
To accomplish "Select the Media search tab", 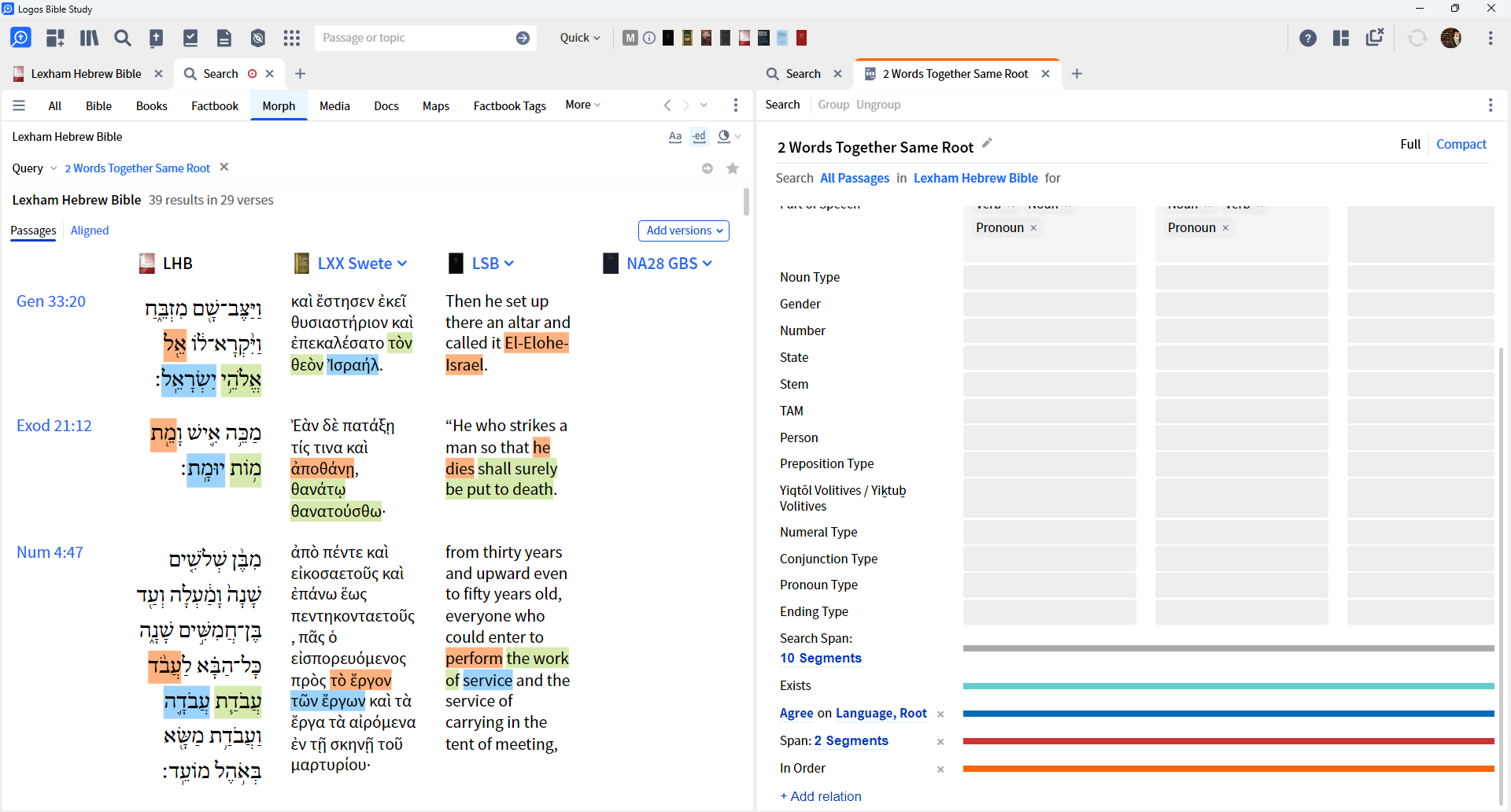I will pos(334,106).
